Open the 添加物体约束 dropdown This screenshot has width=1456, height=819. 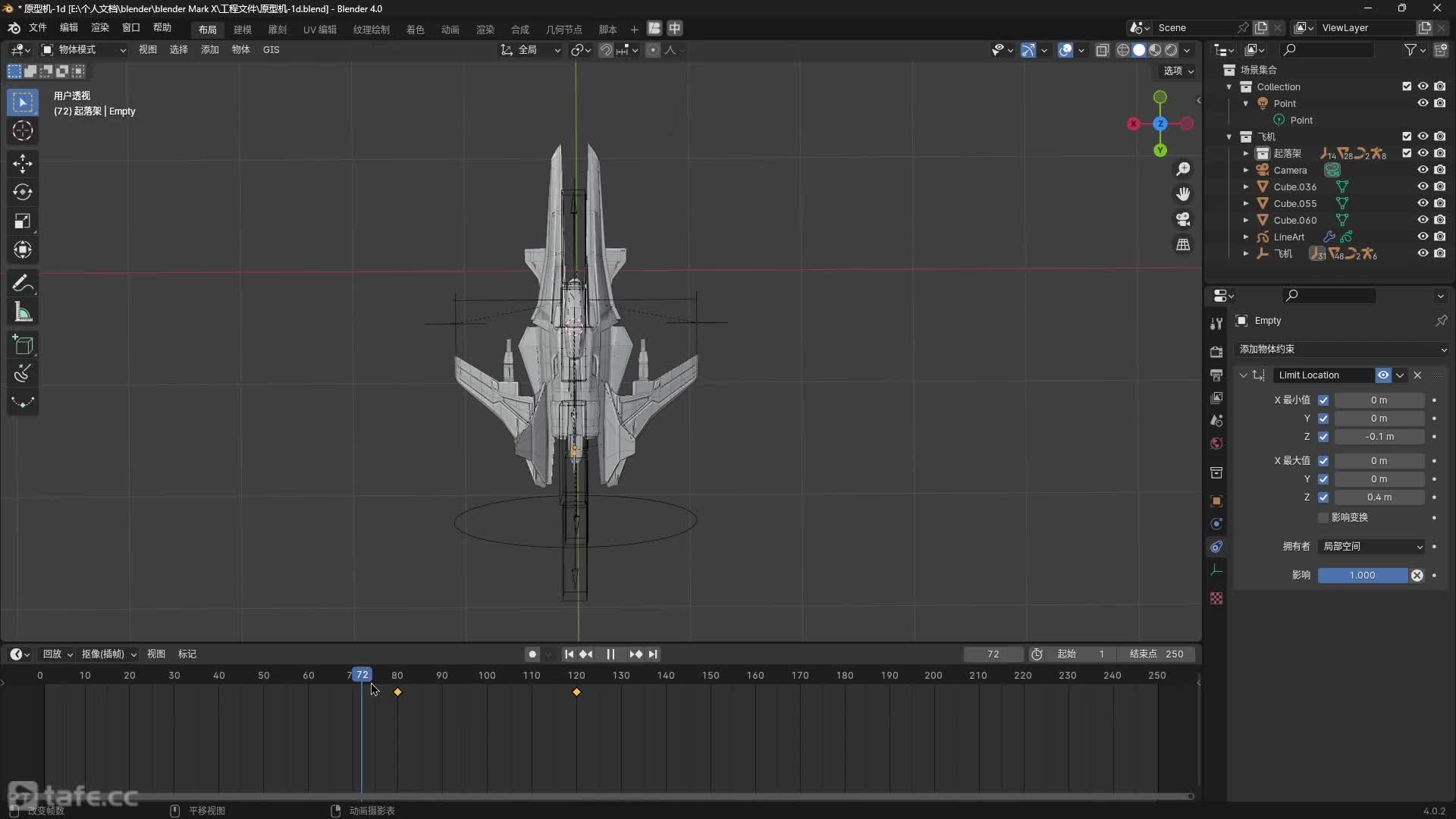pos(1342,350)
